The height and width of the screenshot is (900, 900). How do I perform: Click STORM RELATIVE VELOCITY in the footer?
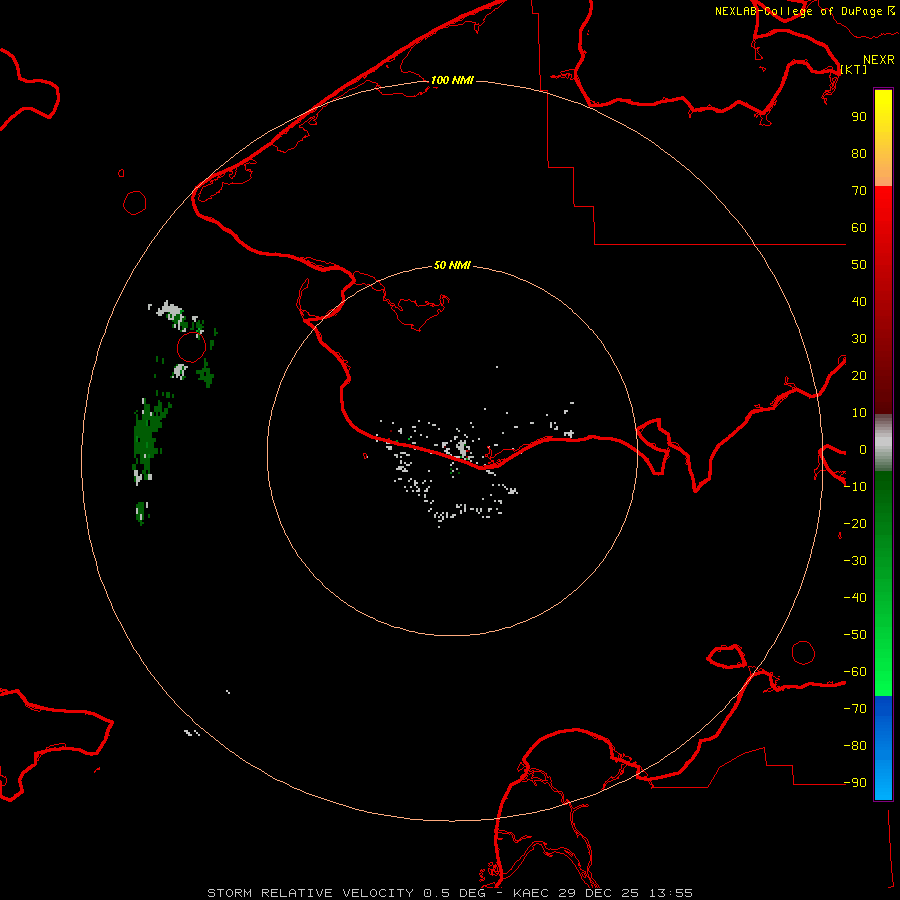tap(310, 893)
